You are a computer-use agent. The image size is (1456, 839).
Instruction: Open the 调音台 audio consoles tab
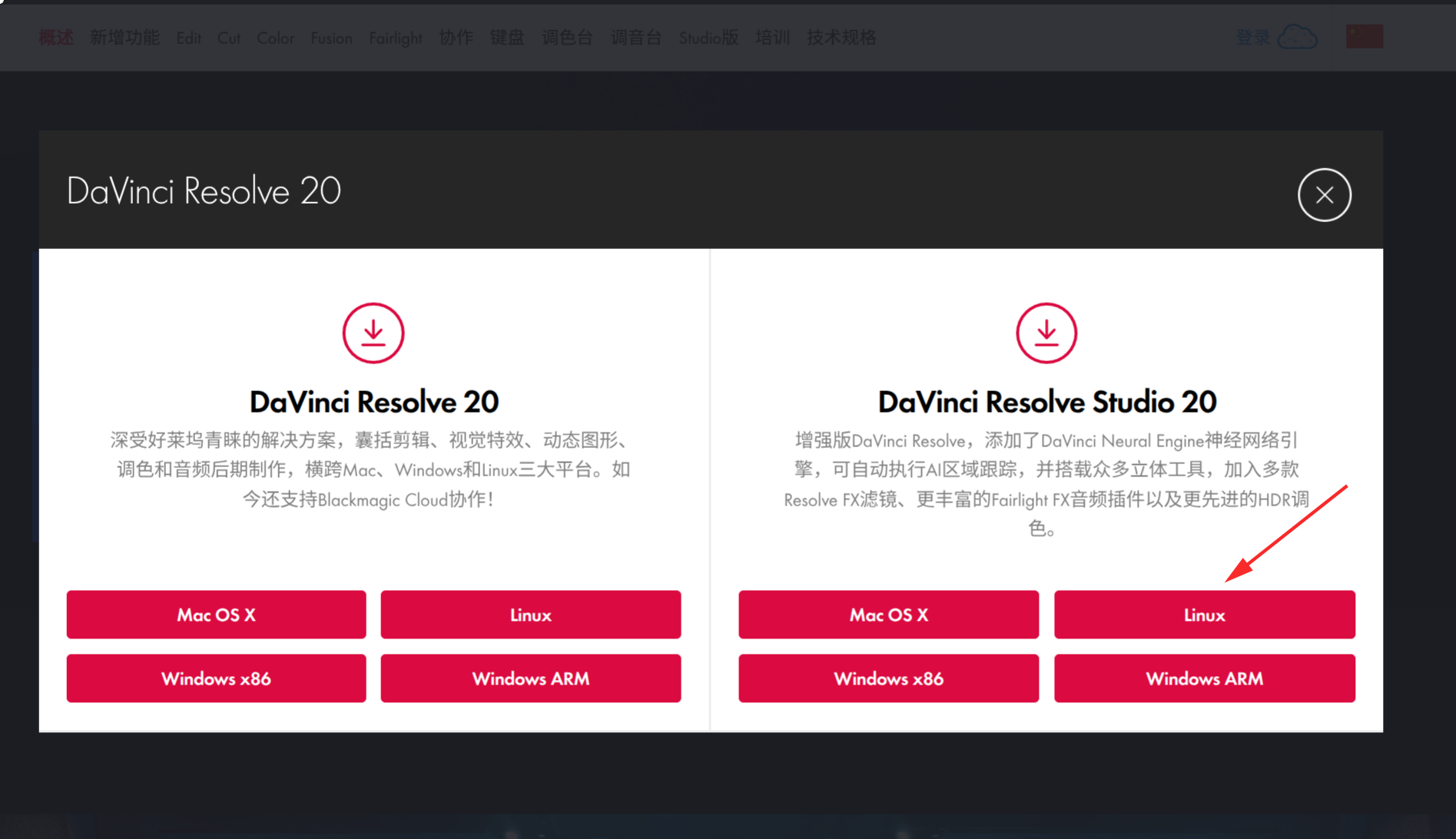636,38
